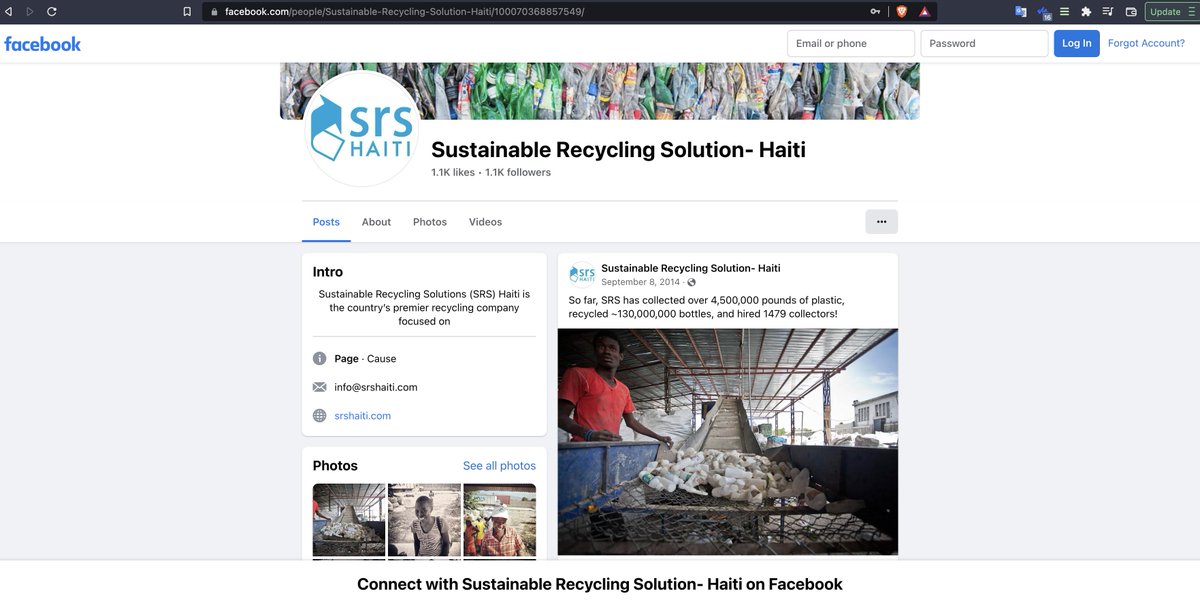Switch to the About tab
This screenshot has height=606, width=1200.
click(376, 222)
